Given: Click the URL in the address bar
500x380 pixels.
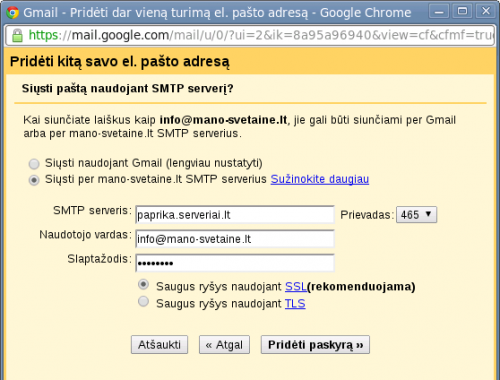Looking at the screenshot, I should click(260, 35).
